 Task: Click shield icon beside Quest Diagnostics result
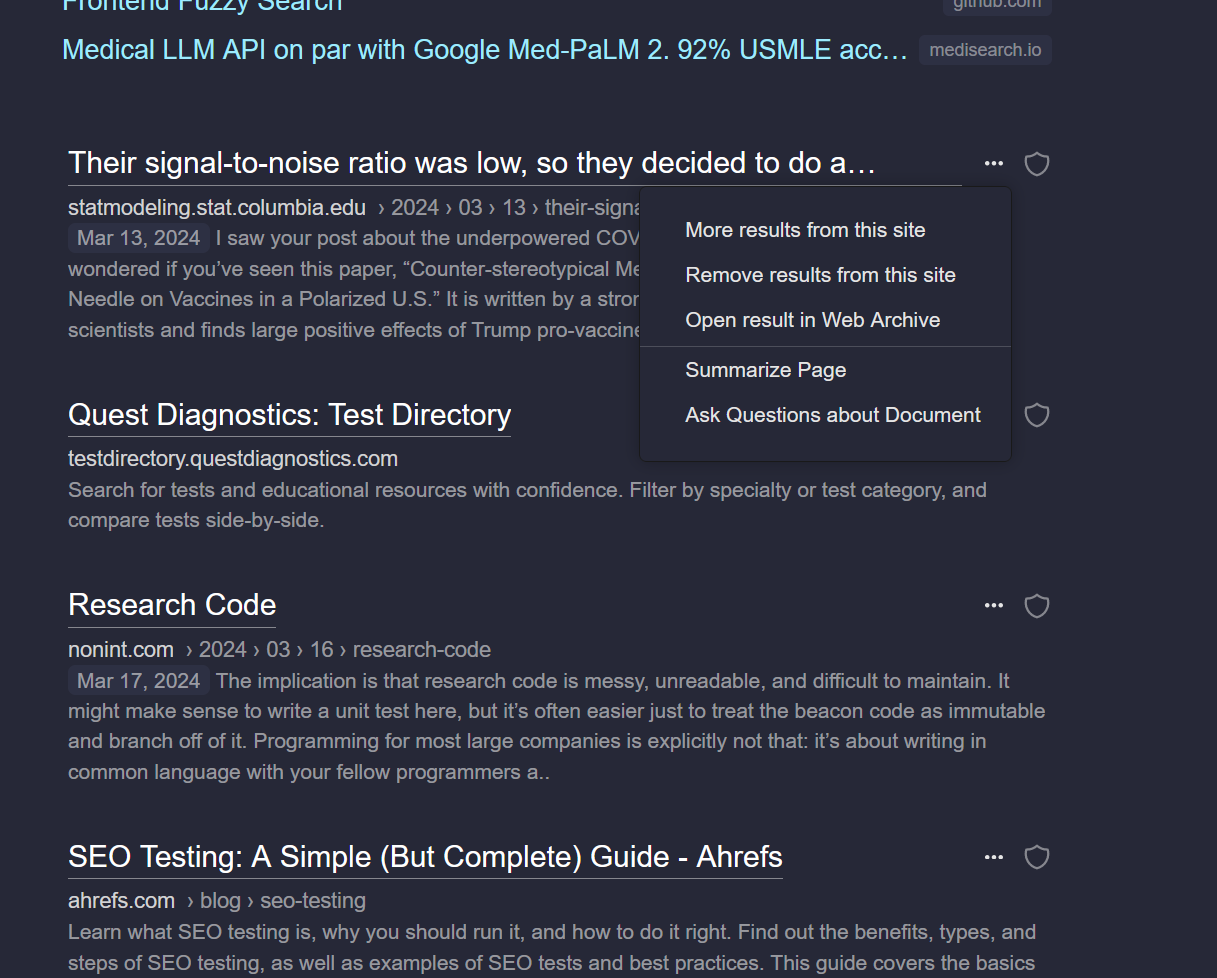pos(1037,415)
